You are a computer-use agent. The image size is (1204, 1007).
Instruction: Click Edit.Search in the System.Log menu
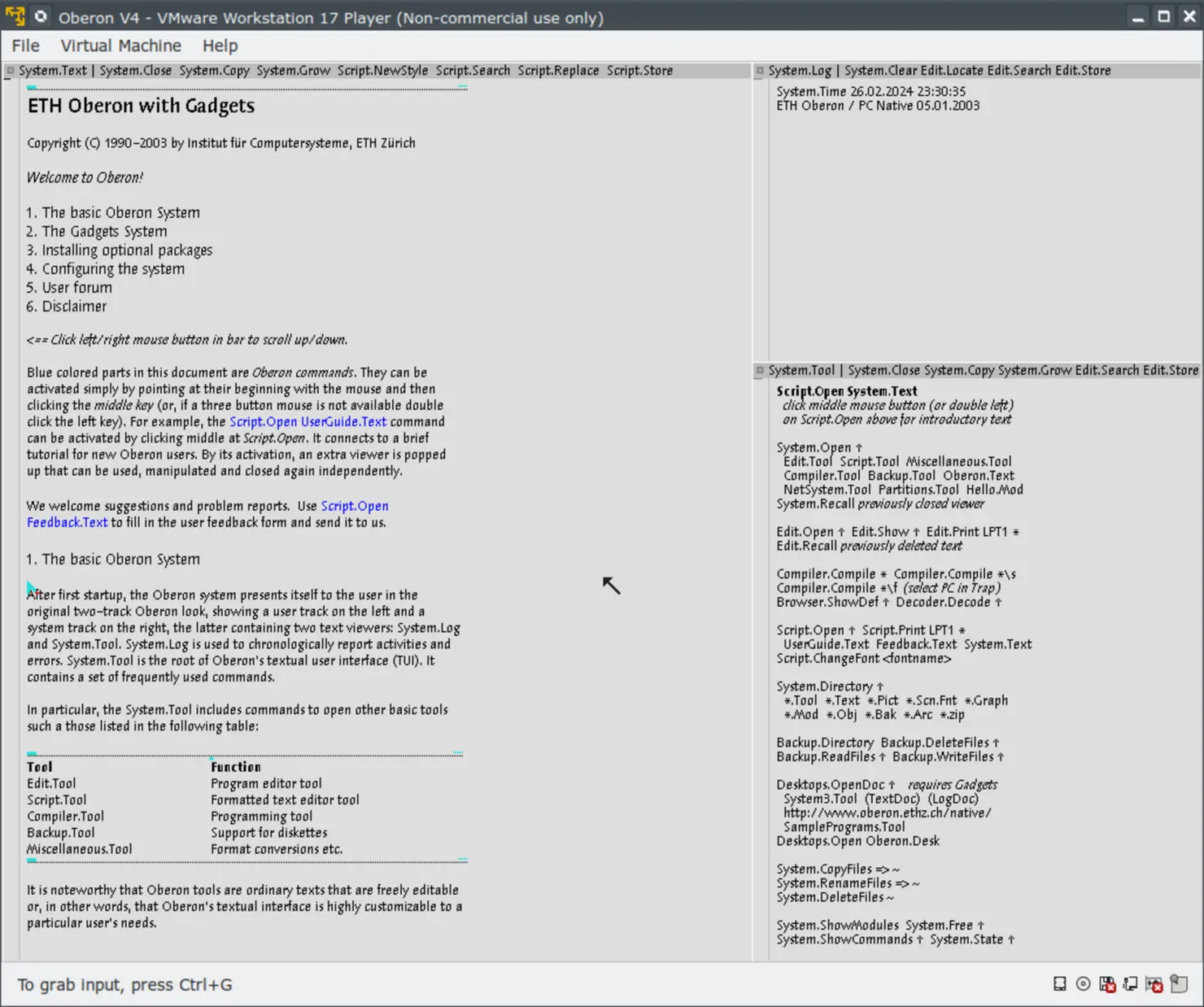1019,71
